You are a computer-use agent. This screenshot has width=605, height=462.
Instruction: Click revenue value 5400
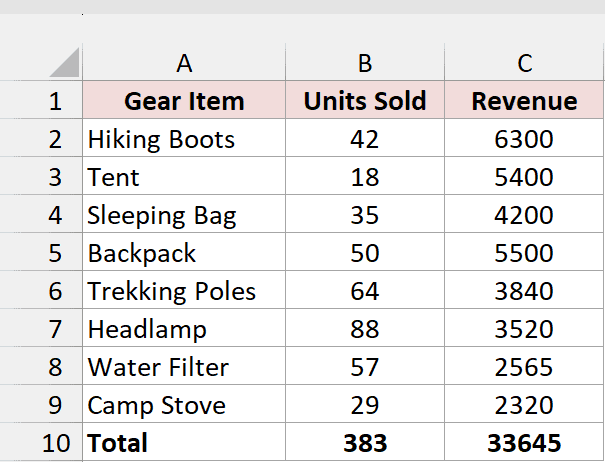[524, 176]
